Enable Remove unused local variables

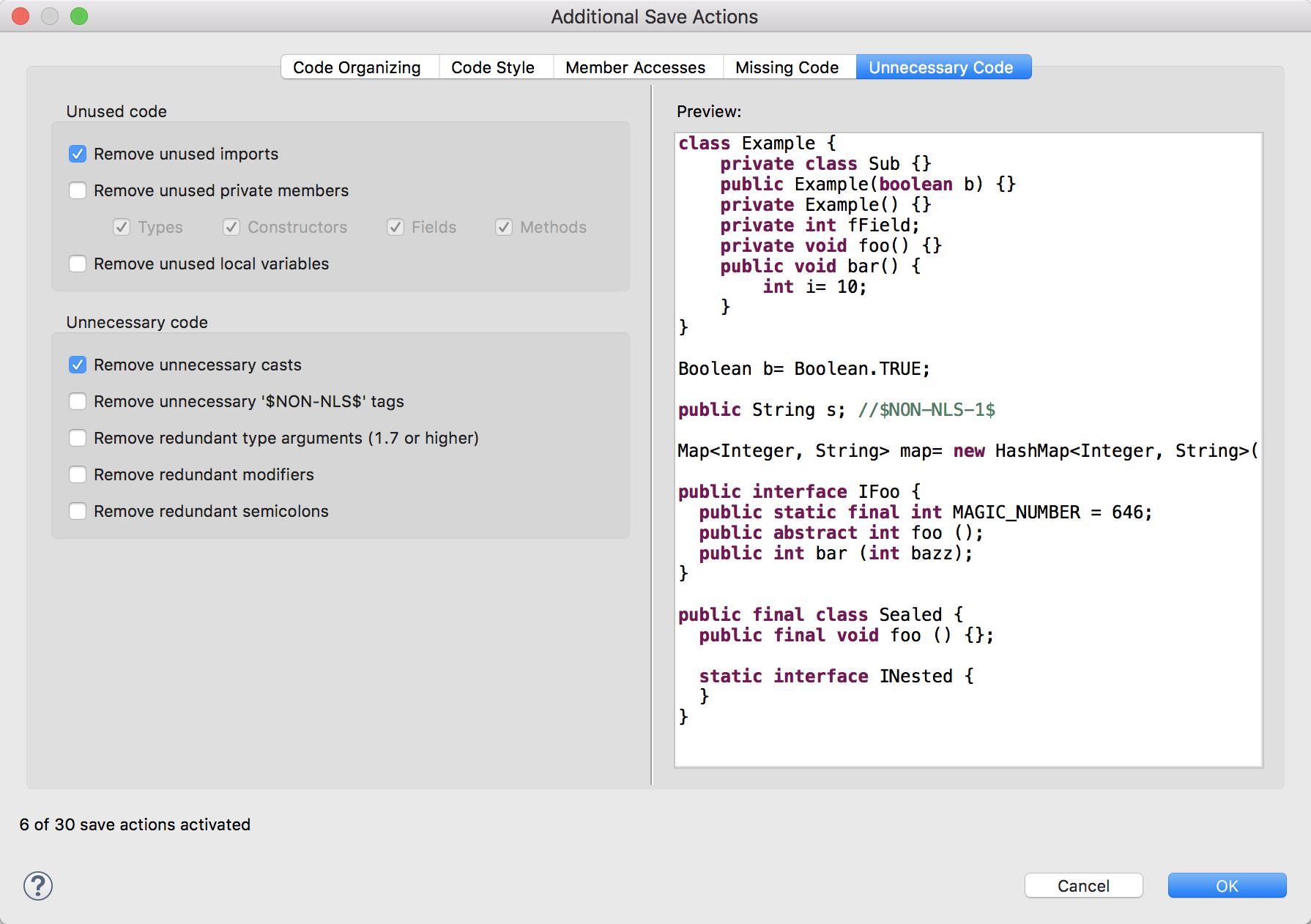point(78,264)
